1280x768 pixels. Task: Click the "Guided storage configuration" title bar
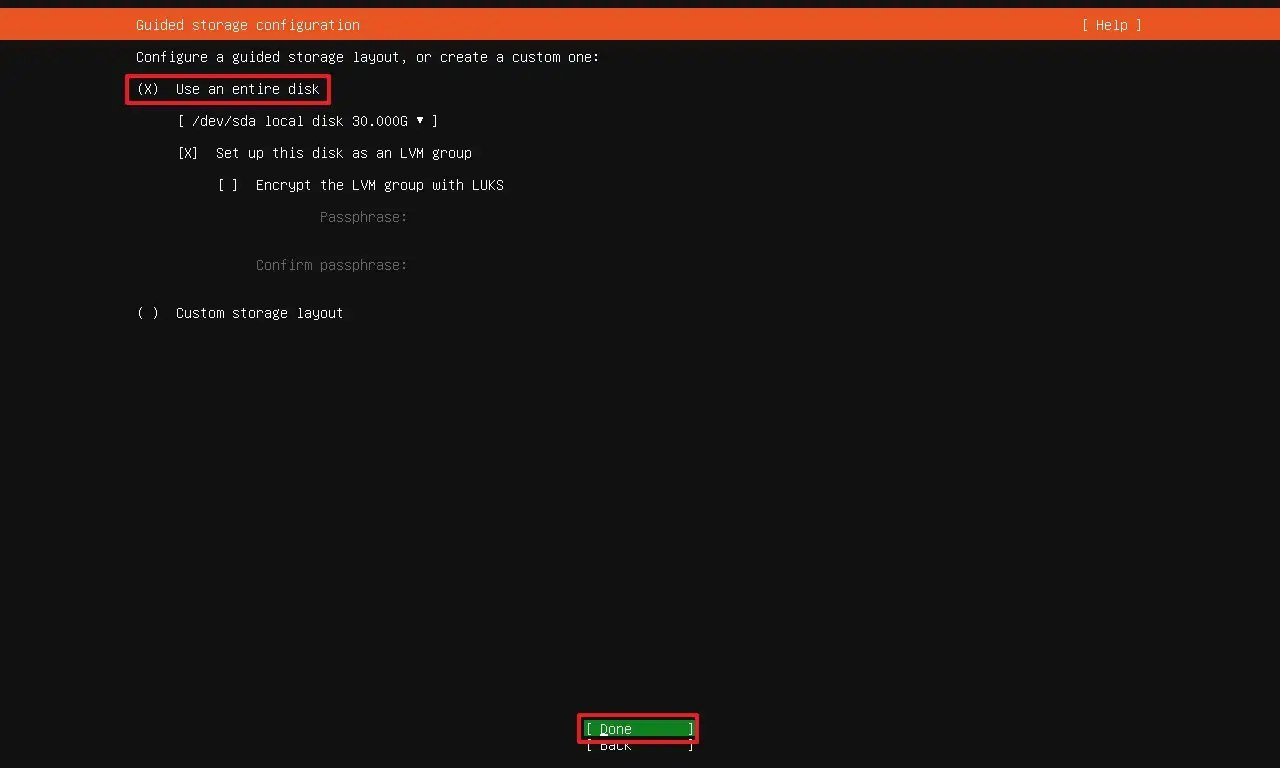(247, 25)
